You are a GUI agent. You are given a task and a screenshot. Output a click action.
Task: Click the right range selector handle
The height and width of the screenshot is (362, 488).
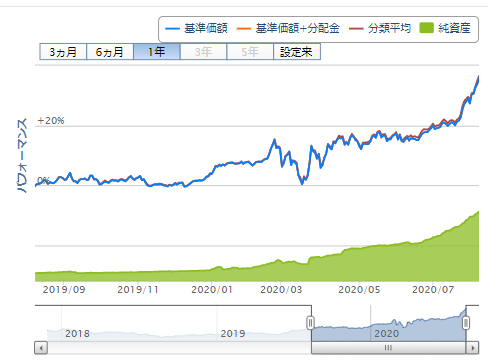466,323
